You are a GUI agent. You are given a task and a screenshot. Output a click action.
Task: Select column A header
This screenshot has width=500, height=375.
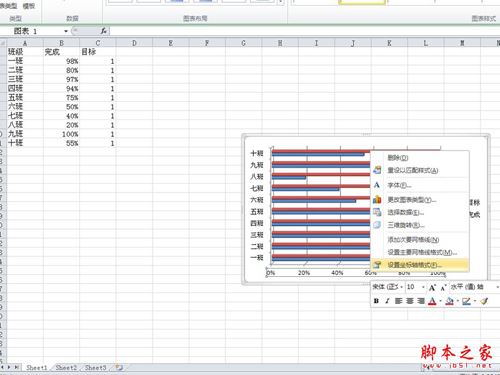(25, 43)
